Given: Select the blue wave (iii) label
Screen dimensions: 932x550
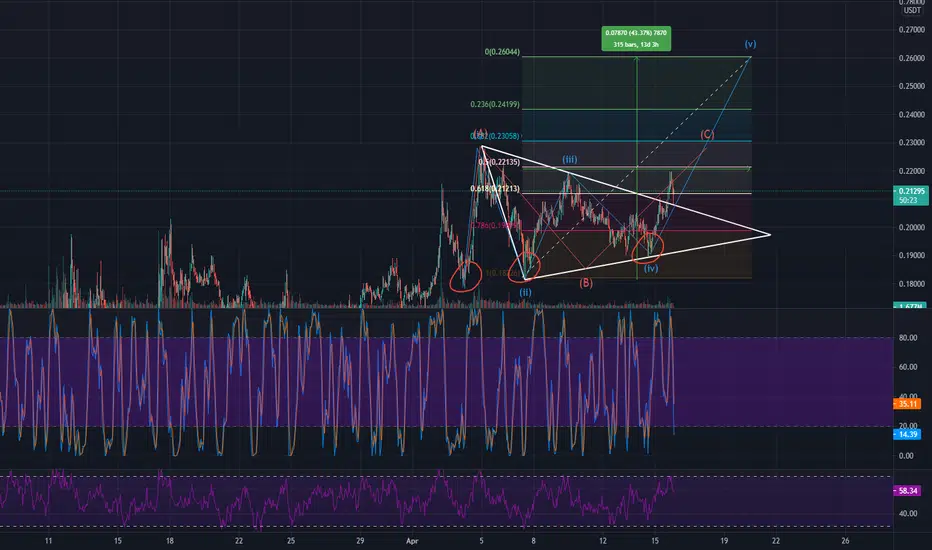Looking at the screenshot, I should coord(570,159).
